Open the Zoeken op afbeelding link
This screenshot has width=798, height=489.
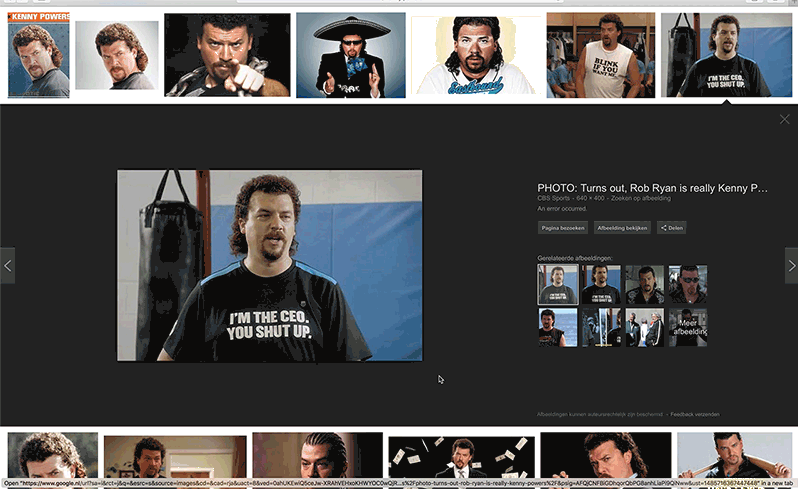click(x=641, y=198)
